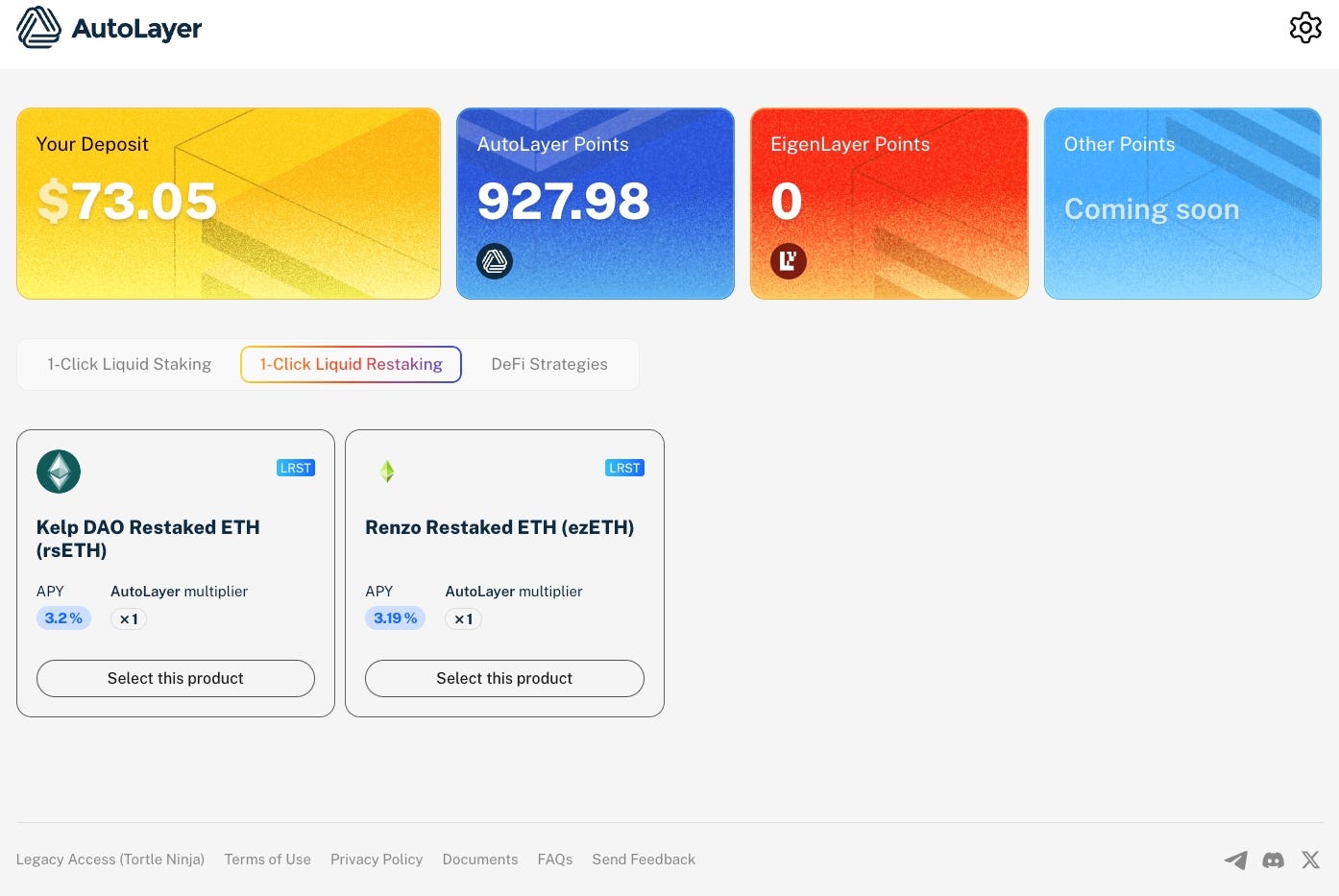Click the EigenLayer icon in the red card
The image size is (1339, 896).
pos(789,261)
